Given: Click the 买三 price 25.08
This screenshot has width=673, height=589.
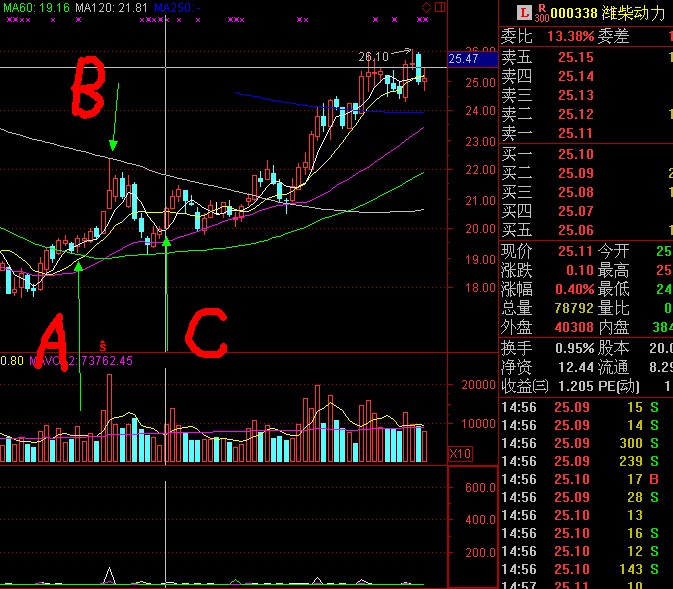Looking at the screenshot, I should pos(576,192).
